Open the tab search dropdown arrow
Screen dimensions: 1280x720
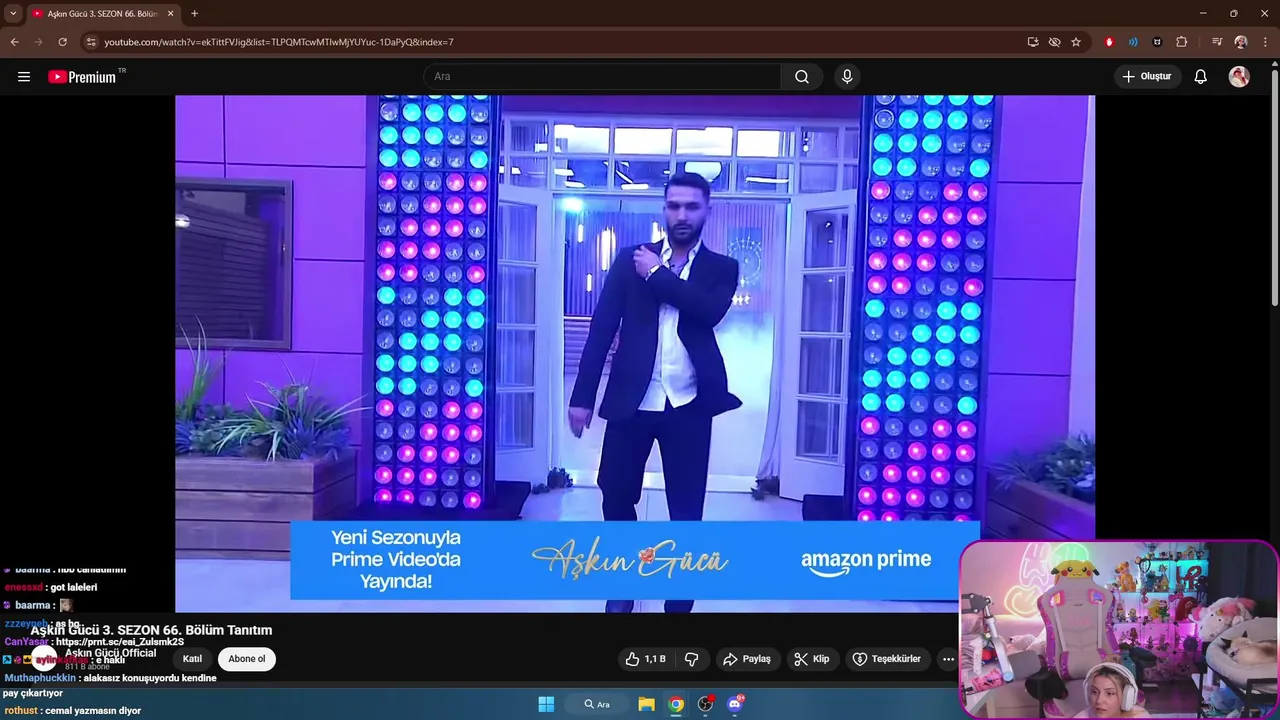tap(13, 13)
